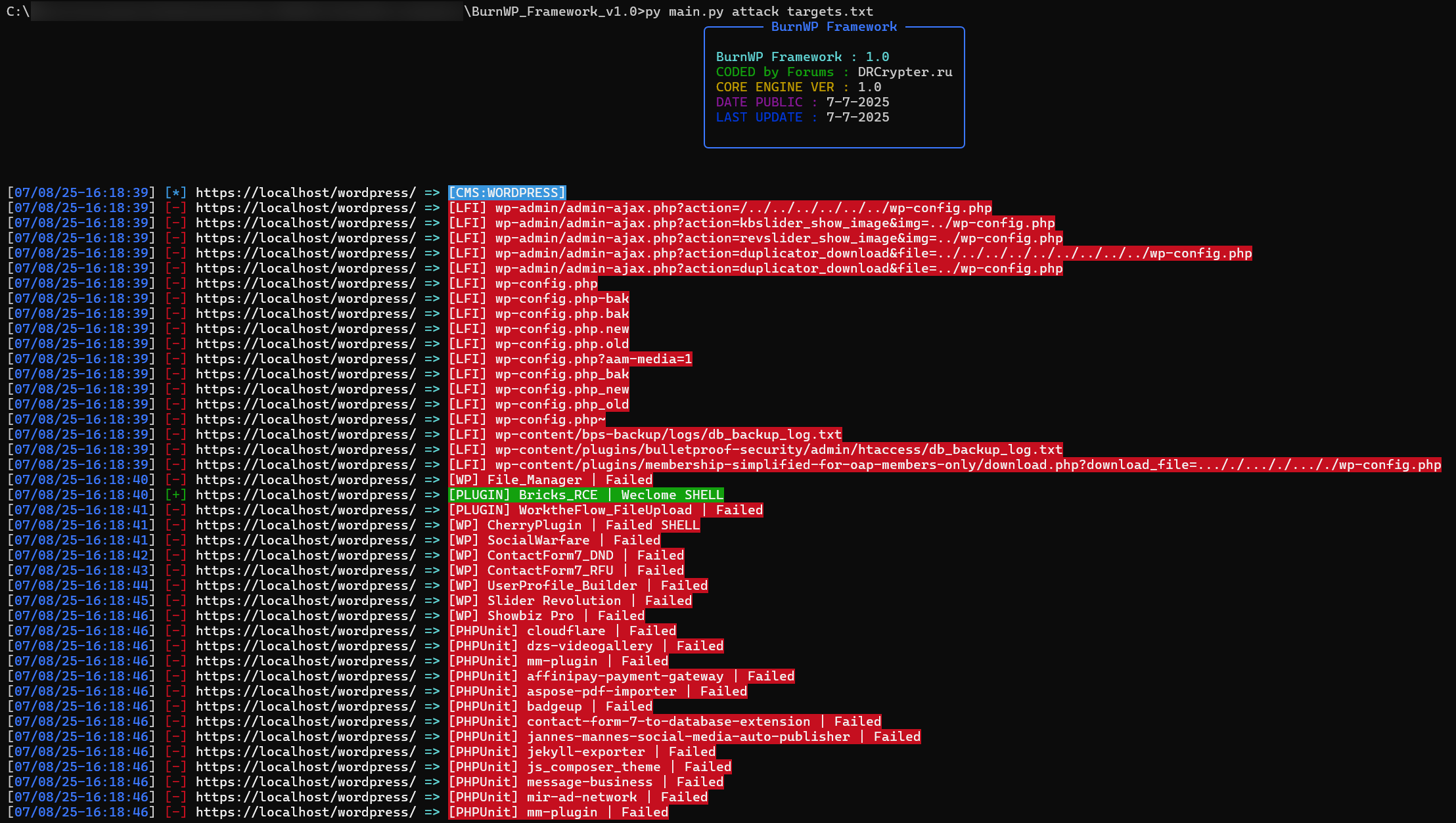
Task: Click the blue [CMS:WORDPRESS] highlighted label
Action: 507,192
